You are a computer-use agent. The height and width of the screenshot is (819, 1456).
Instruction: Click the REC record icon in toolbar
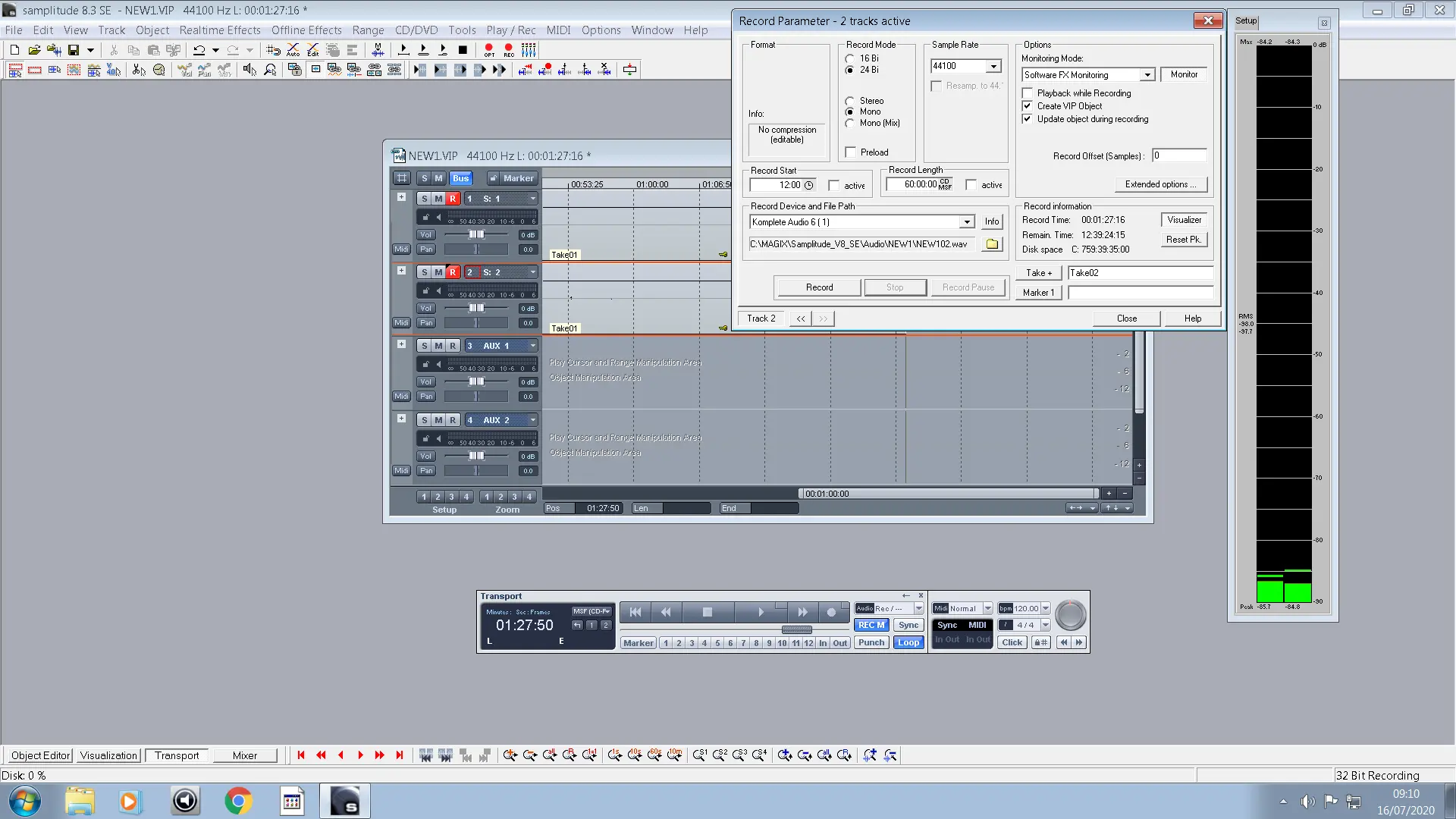click(x=509, y=50)
